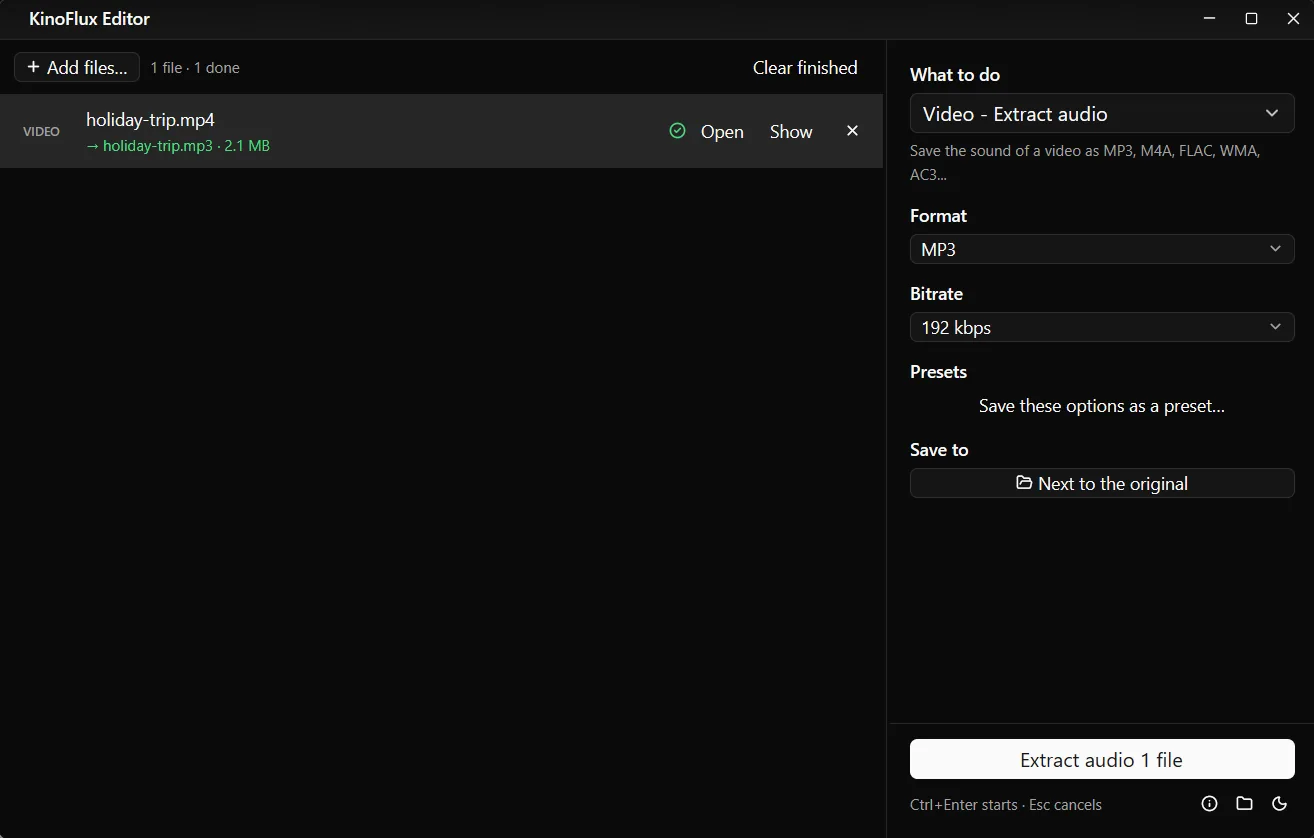Click the info icon in the footer
Screen dimensions: 1314x838
[1209, 803]
